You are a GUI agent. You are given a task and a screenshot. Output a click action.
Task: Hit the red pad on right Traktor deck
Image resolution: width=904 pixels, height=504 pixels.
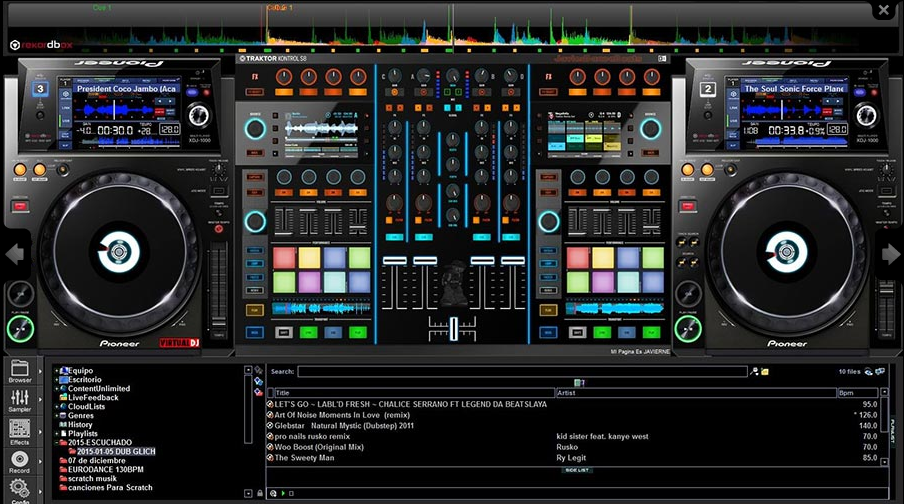coord(578,258)
